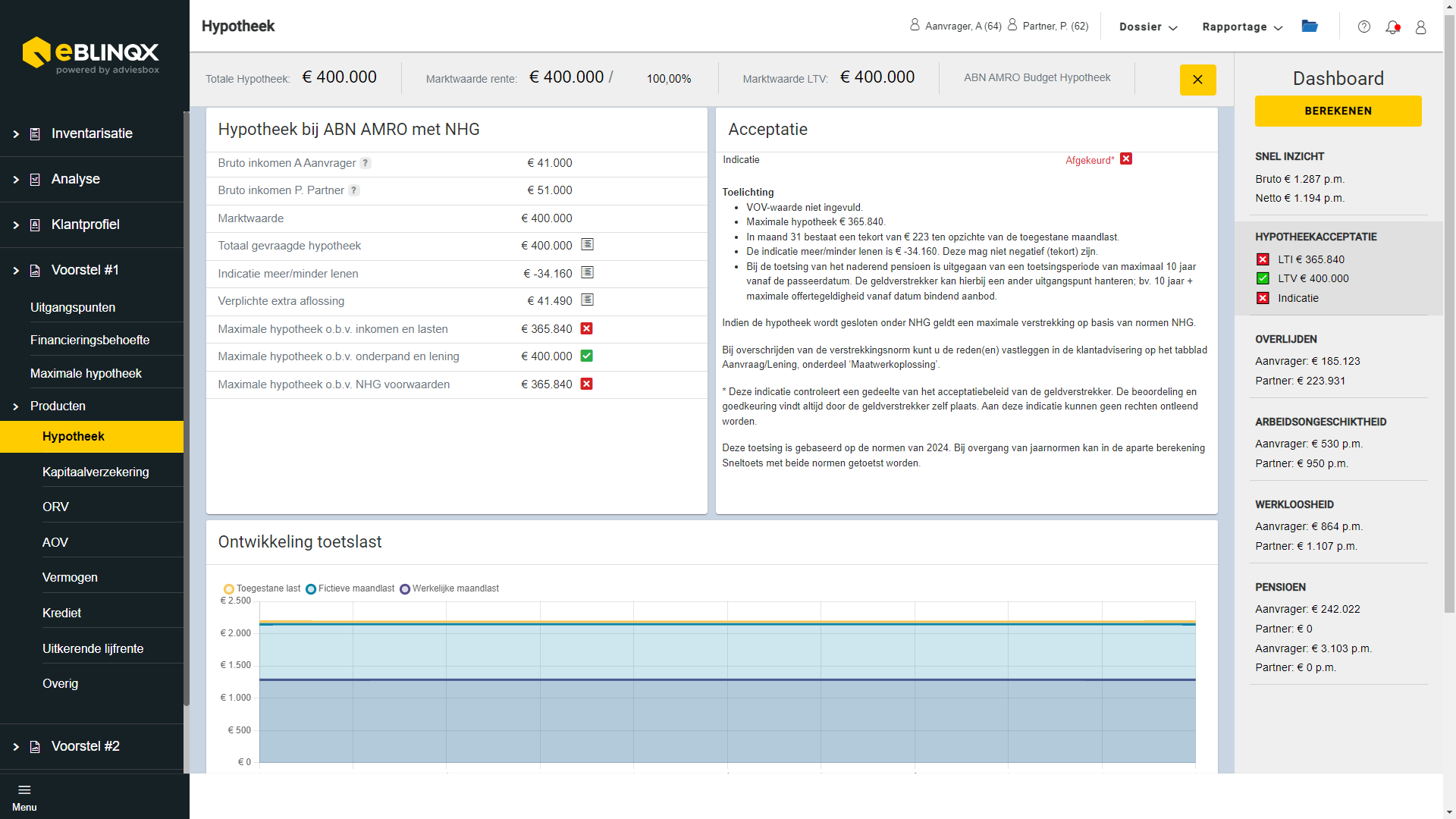The height and width of the screenshot is (819, 1456).
Task: Click help icon next to Bruto inkomen P. Partner
Action: coord(354,190)
